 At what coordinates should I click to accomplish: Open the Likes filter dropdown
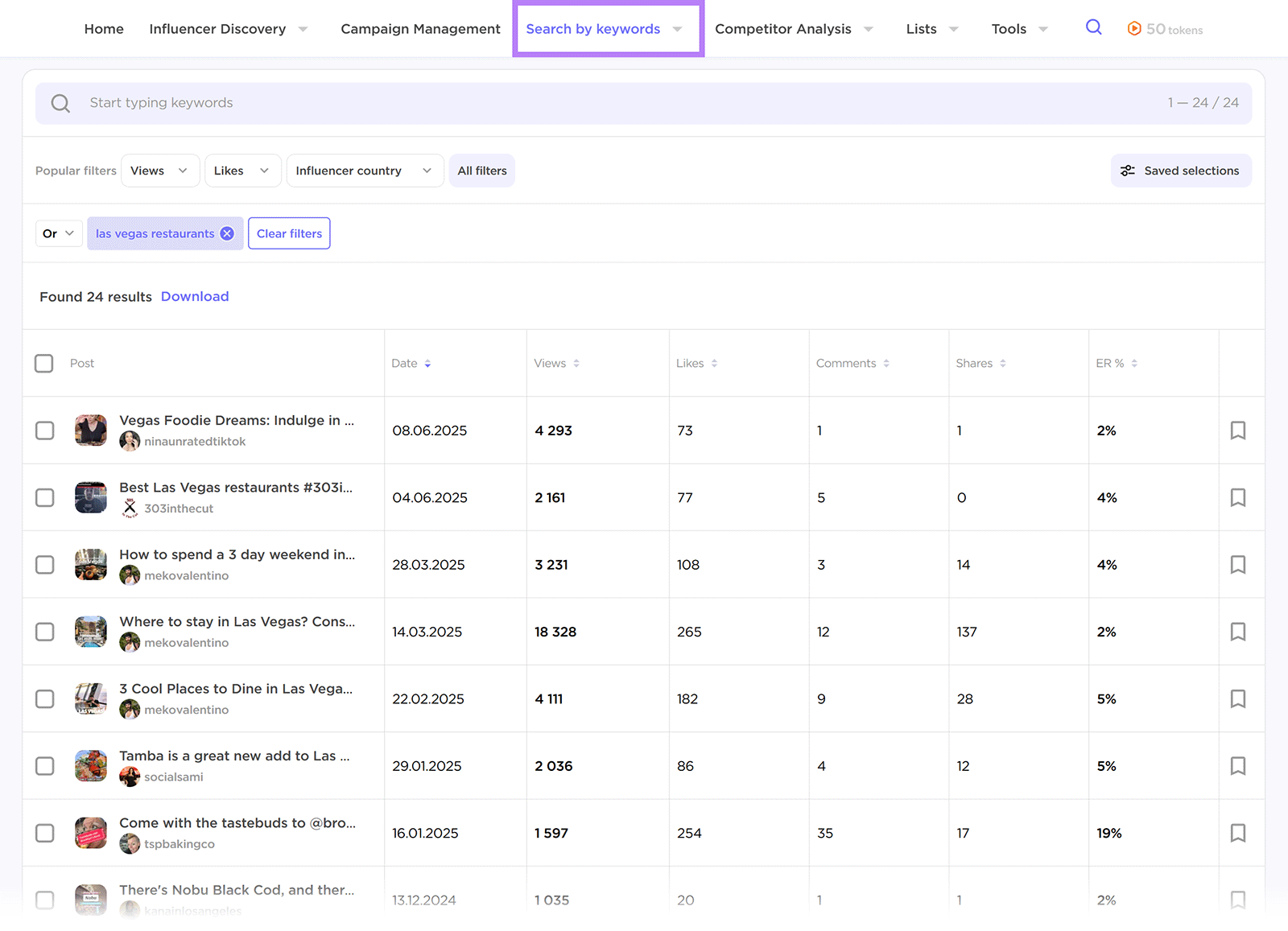pos(242,171)
